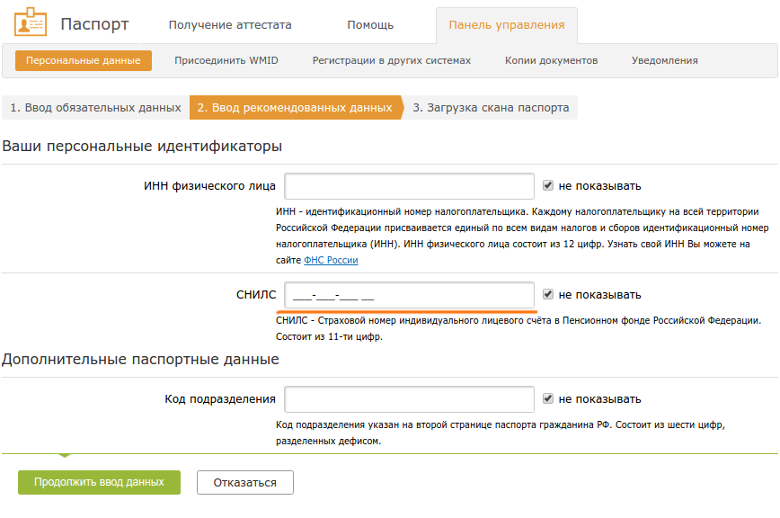This screenshot has width=780, height=518.
Task: Open the ФНС России link
Action: 330,260
